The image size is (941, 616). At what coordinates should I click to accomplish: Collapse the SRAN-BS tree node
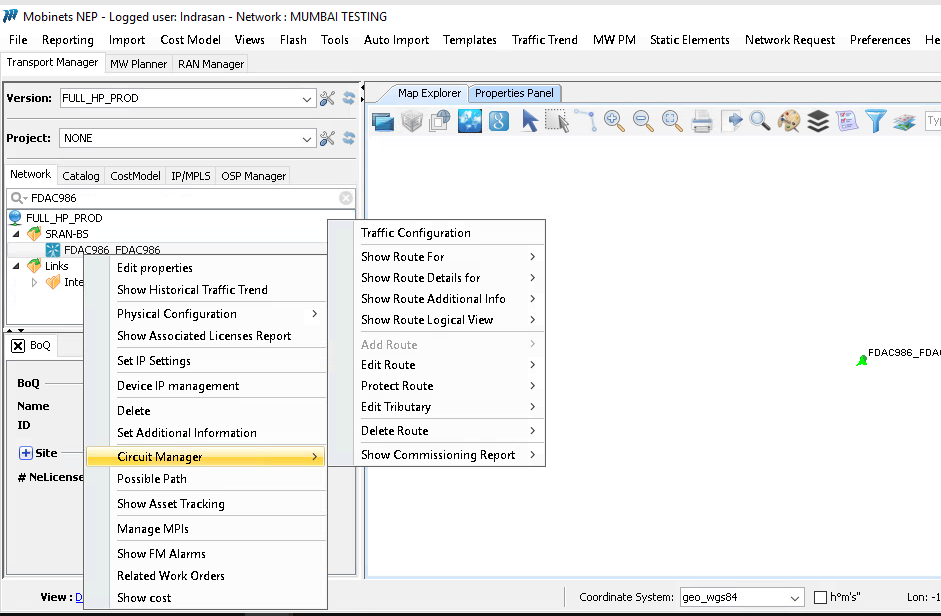click(x=16, y=234)
